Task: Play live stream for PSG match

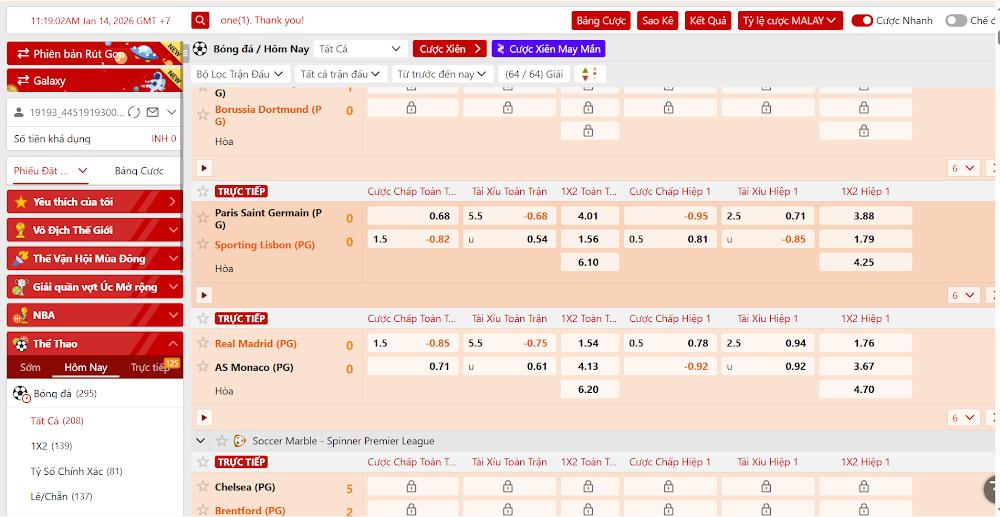Action: [x=203, y=295]
